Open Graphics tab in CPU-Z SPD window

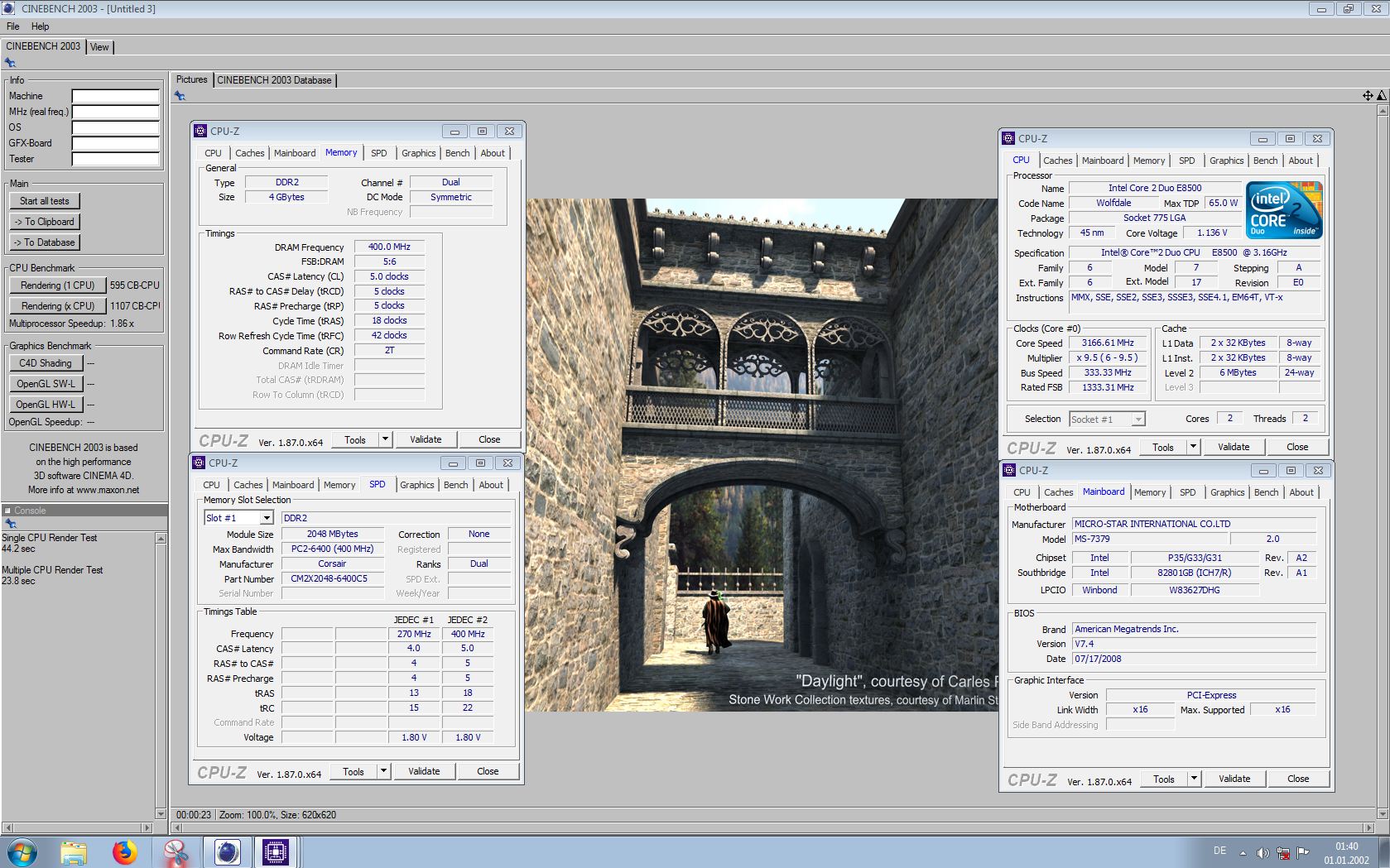[x=416, y=485]
